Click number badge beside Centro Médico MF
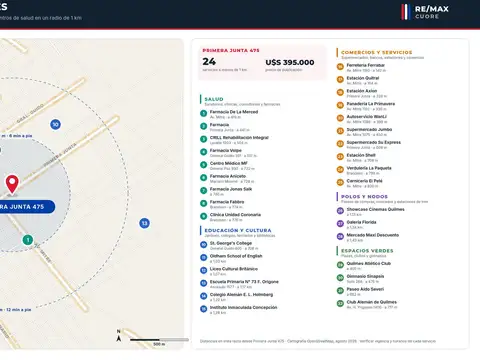Image resolution: width=480 pixels, height=360 pixels. [203, 165]
